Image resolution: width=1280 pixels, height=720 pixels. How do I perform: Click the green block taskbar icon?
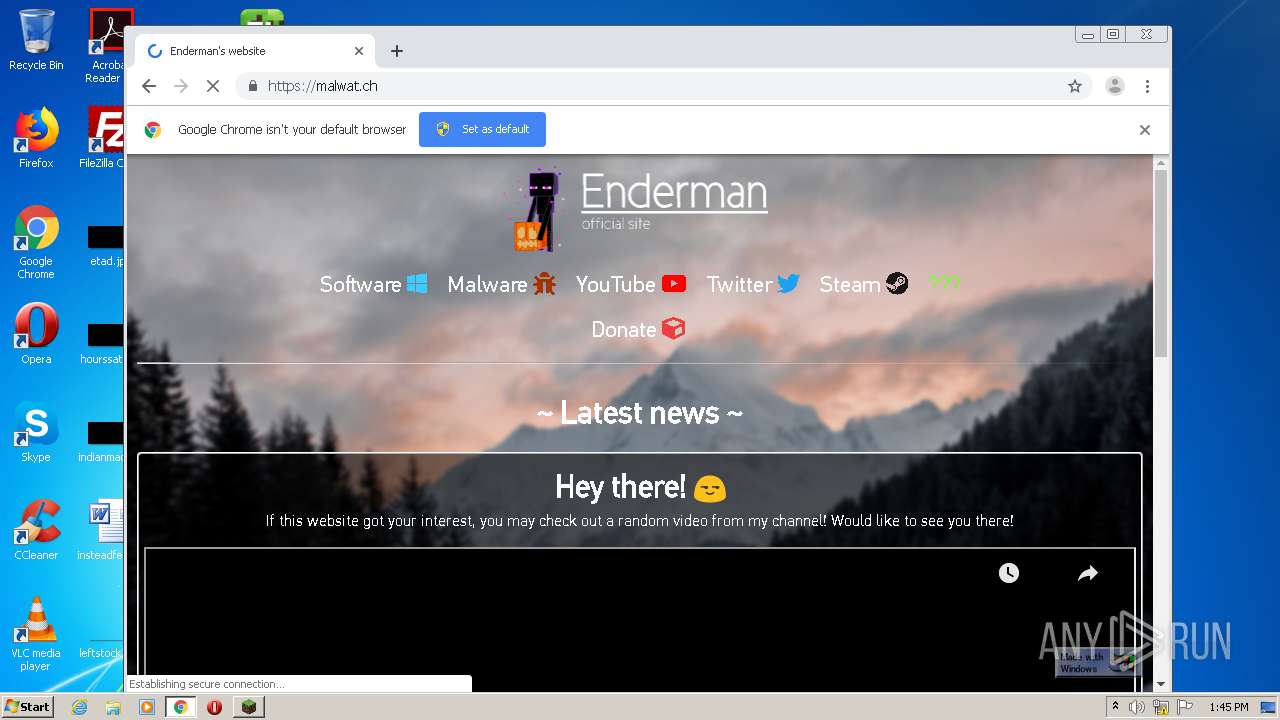coord(249,707)
